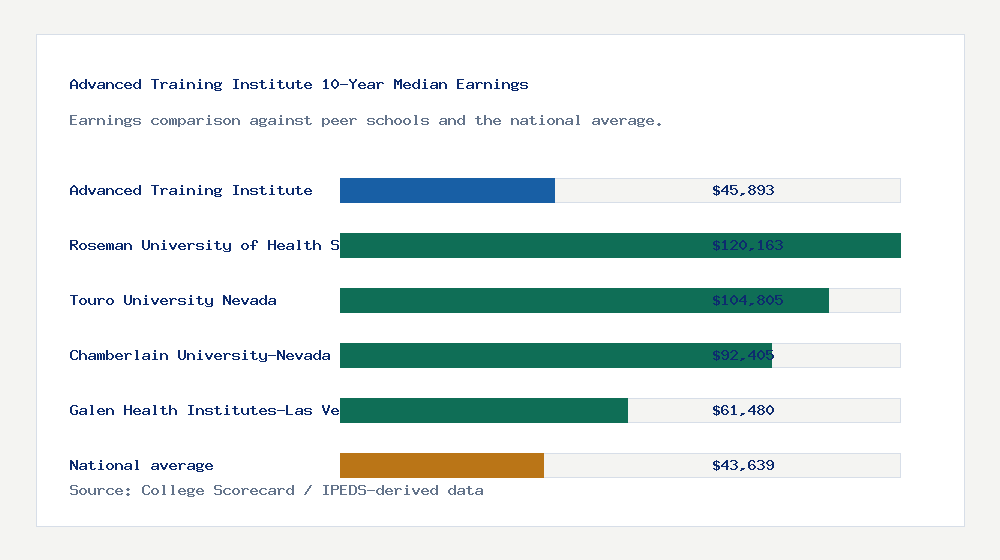Select the 'Touro University Nevada' label
The height and width of the screenshot is (560, 1000).
pyautogui.click(x=173, y=300)
